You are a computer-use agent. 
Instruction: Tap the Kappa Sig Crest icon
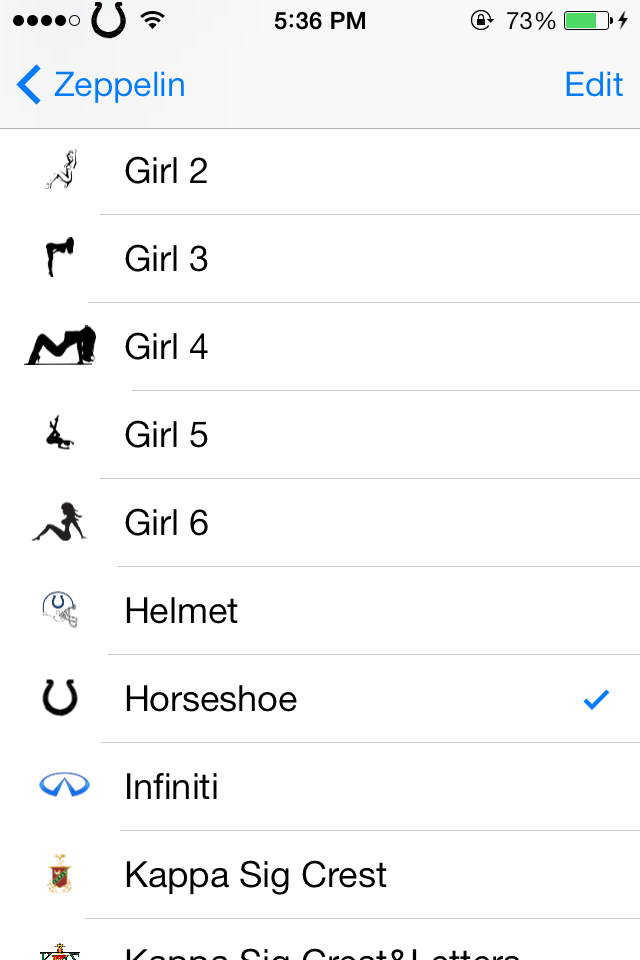pos(60,874)
